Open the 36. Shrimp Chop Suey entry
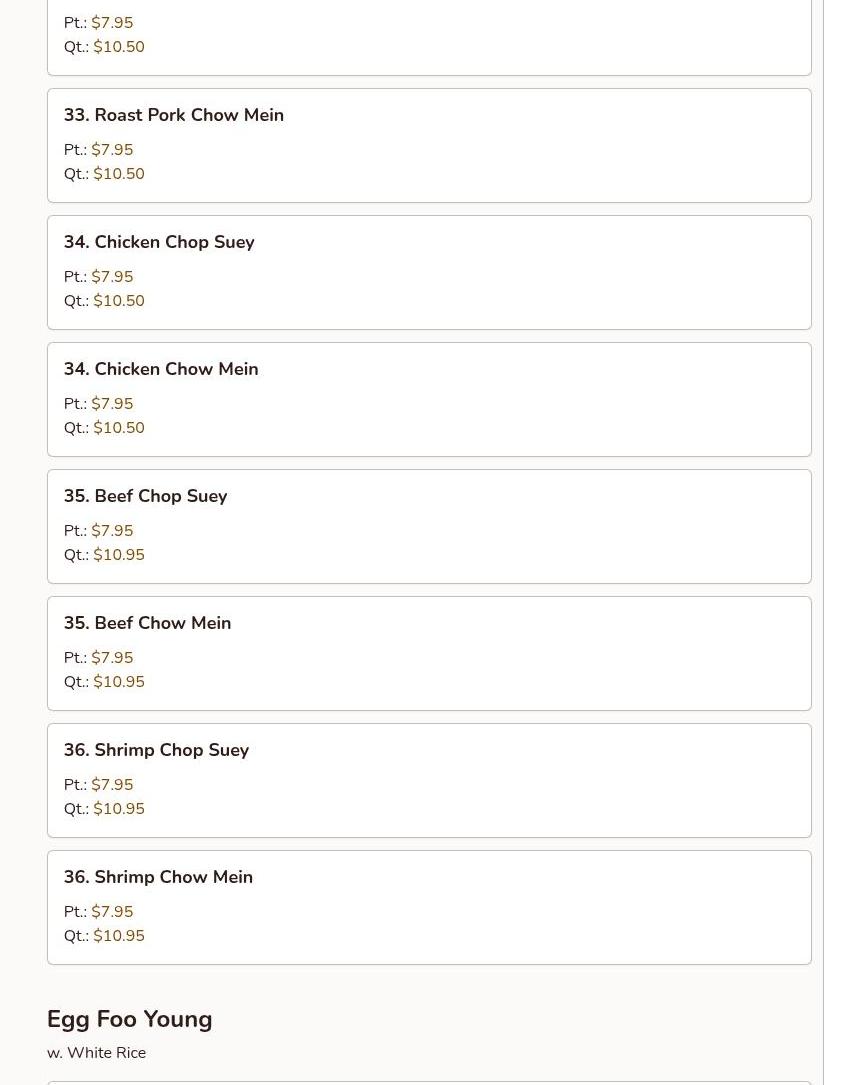844x1085 pixels. coord(429,781)
